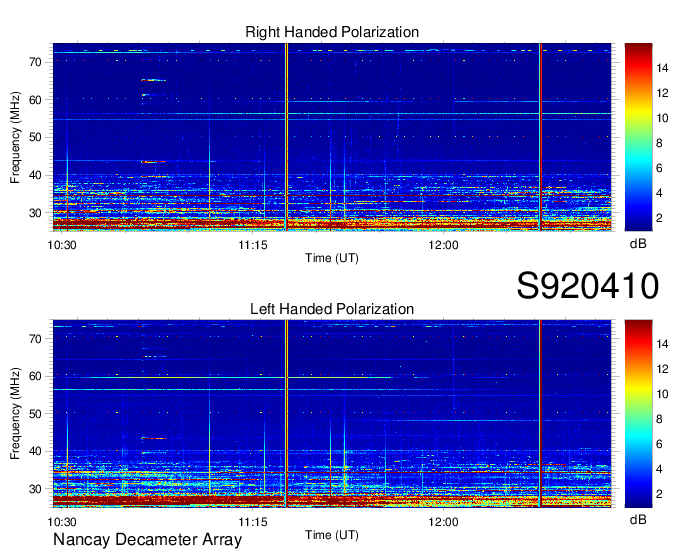Viewport: 680px width, 552px height.
Task: Click the yellow vertical stripe after 11:15 in lower spectrogram
Action: coord(287,414)
